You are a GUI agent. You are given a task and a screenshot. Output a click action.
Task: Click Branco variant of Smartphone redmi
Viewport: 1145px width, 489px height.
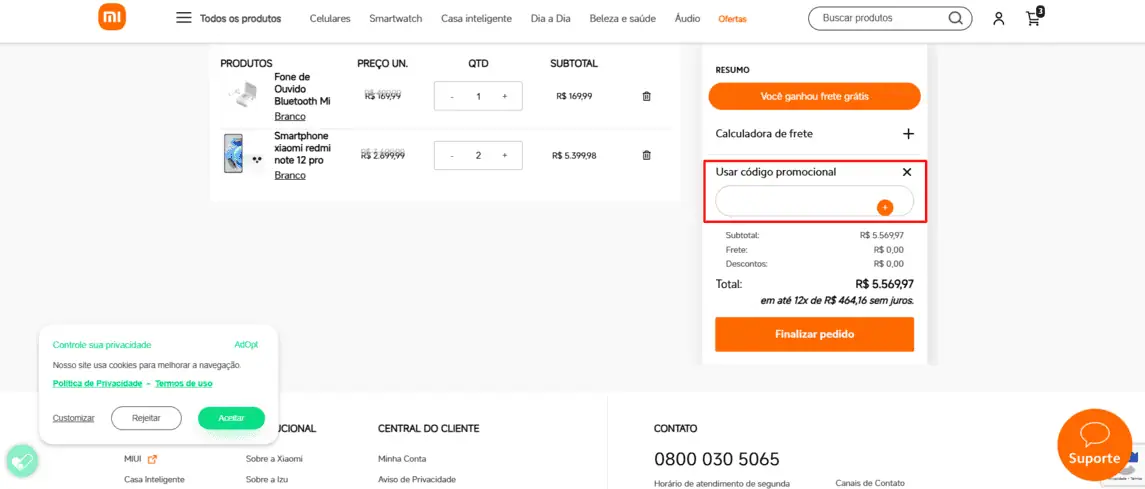(x=290, y=175)
